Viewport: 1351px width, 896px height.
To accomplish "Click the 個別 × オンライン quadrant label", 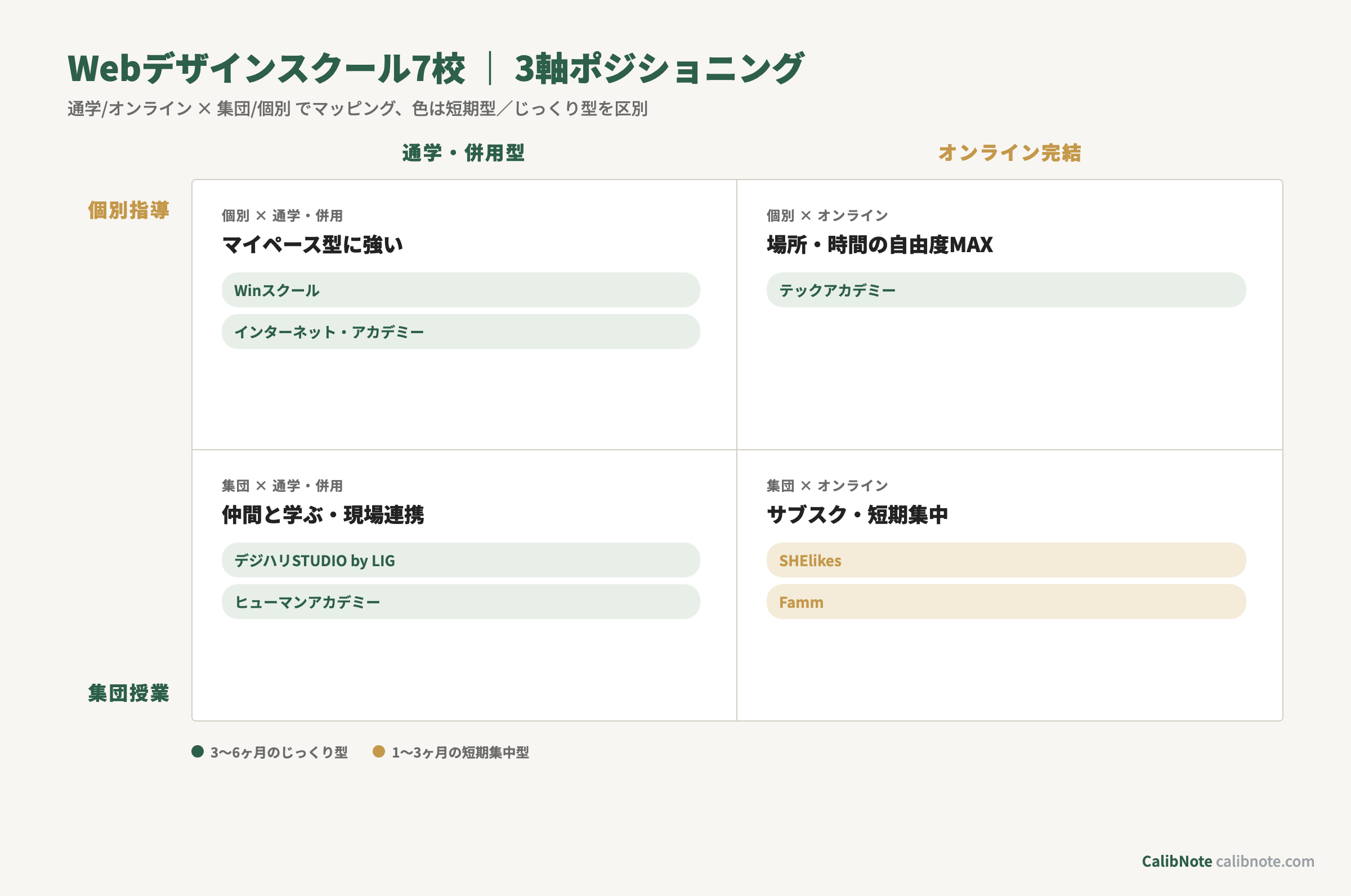I will (827, 216).
